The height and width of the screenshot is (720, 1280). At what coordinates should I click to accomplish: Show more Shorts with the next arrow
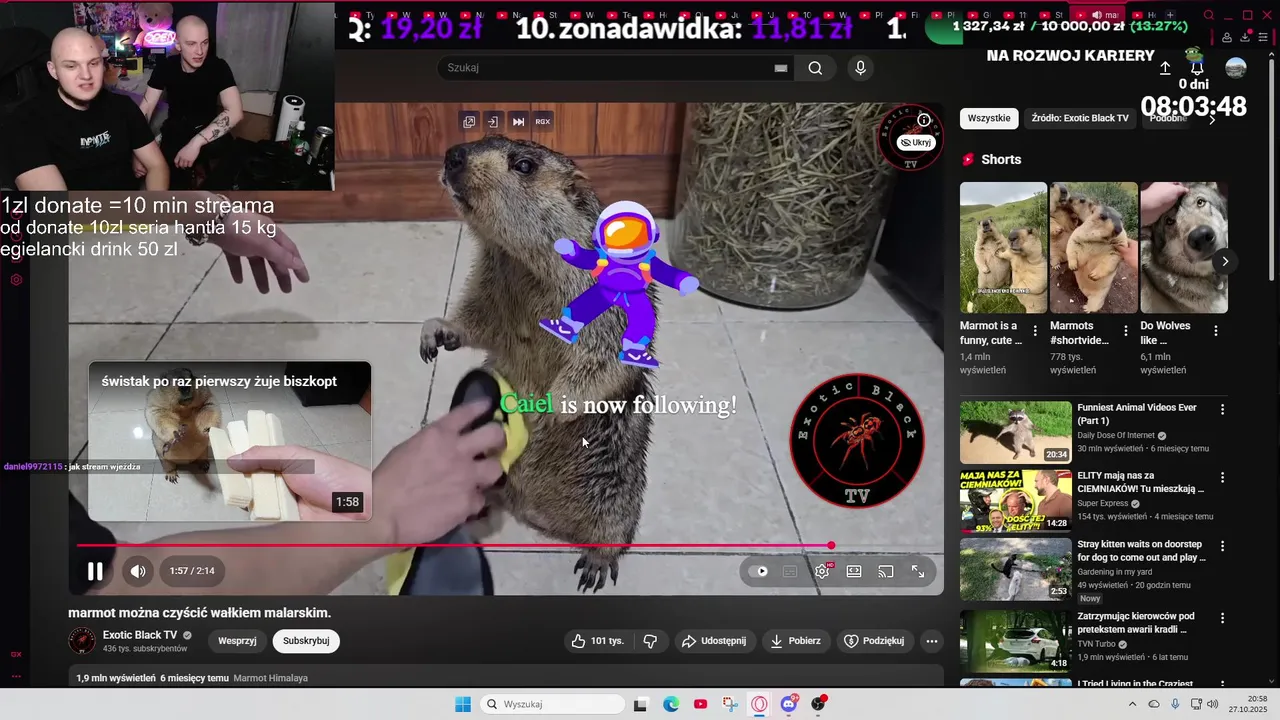click(x=1225, y=262)
